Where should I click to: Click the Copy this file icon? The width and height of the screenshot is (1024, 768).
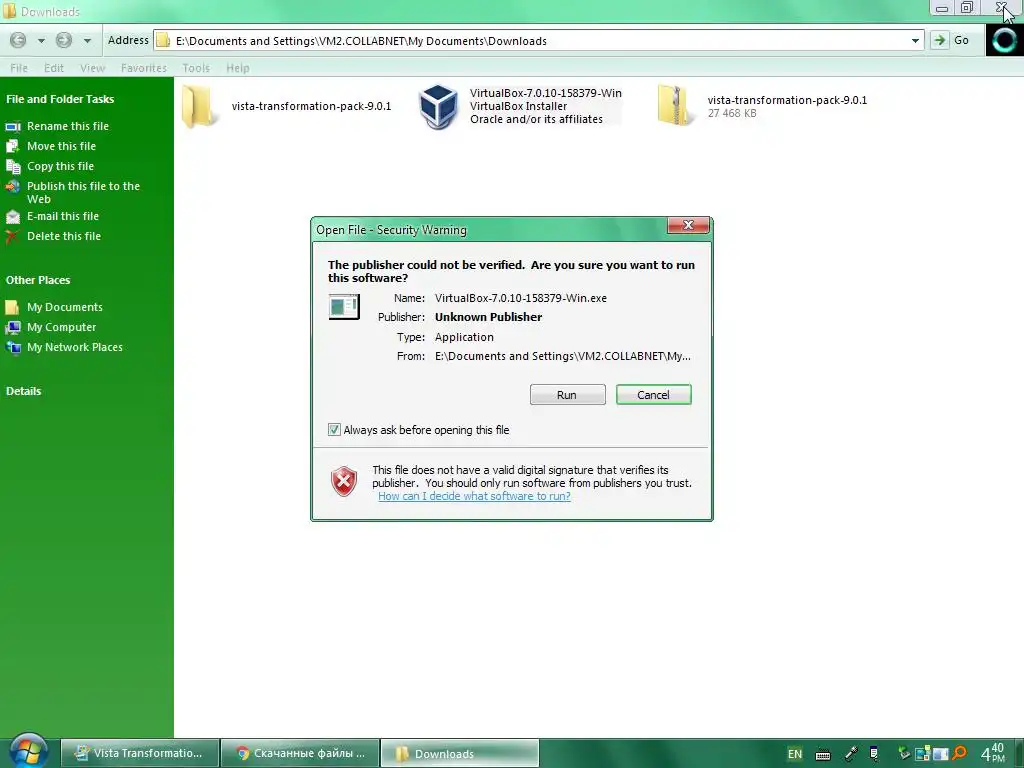(13, 167)
